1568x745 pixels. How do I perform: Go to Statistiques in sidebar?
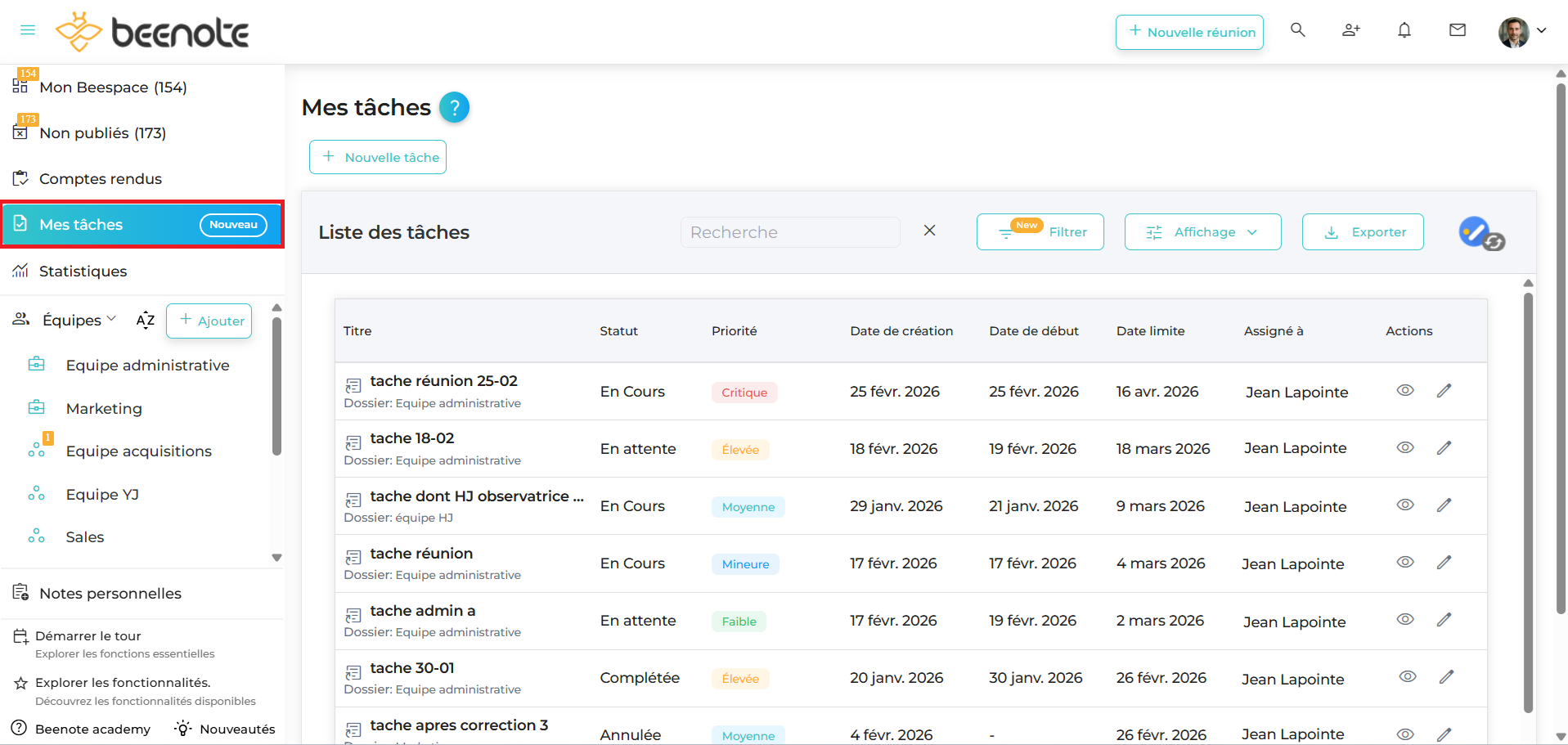[83, 272]
